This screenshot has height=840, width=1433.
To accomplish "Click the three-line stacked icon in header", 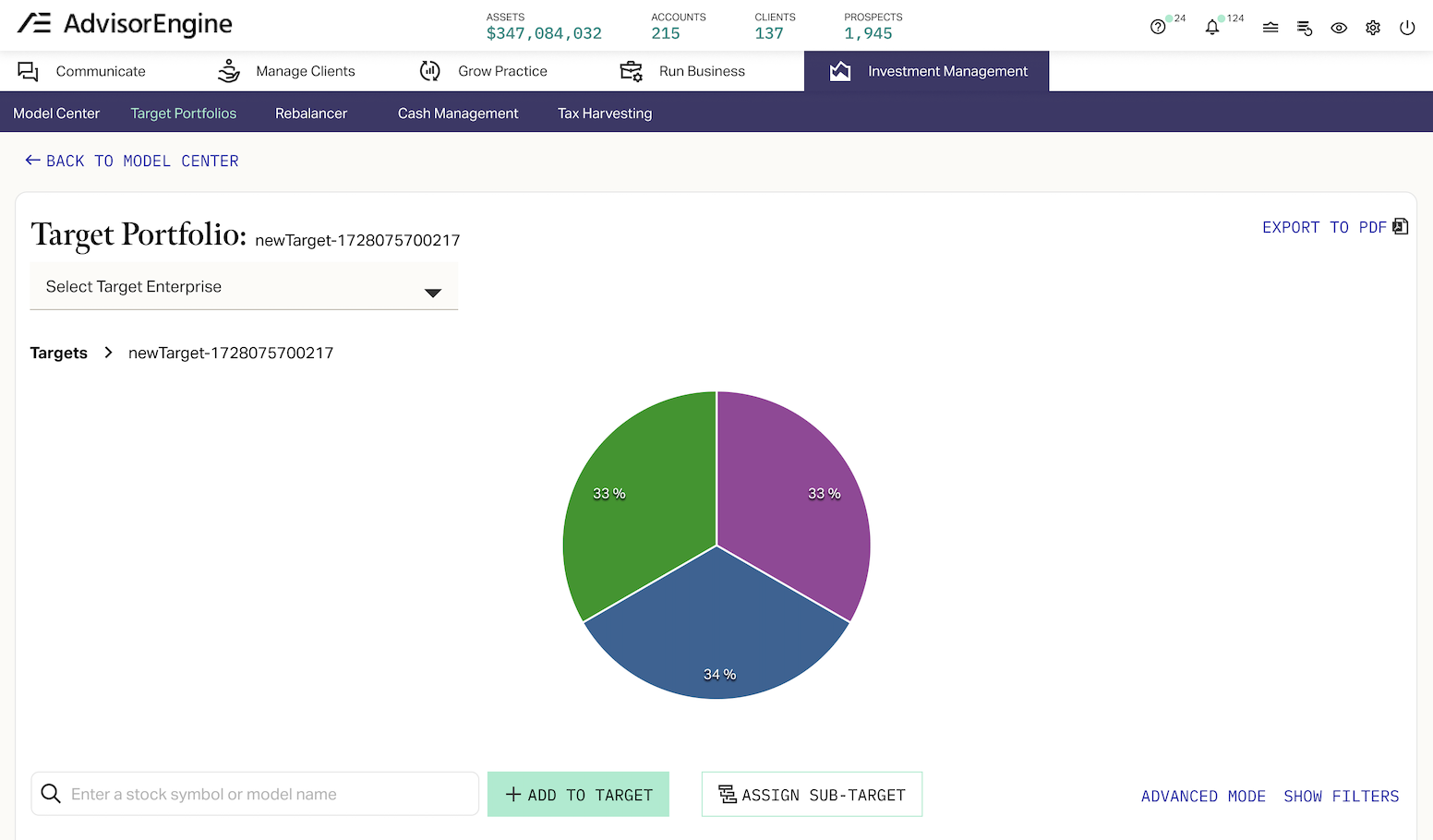I will [x=1270, y=28].
